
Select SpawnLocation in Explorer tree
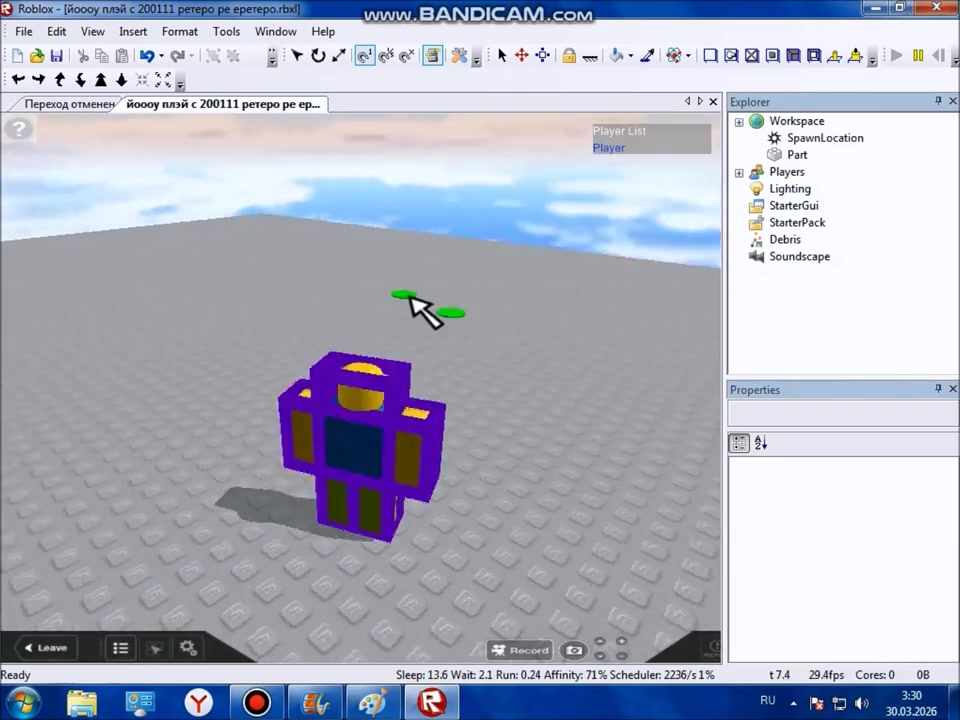point(824,138)
